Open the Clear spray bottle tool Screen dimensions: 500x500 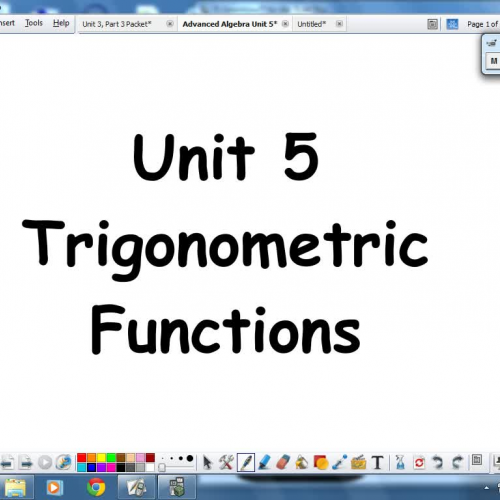400,463
